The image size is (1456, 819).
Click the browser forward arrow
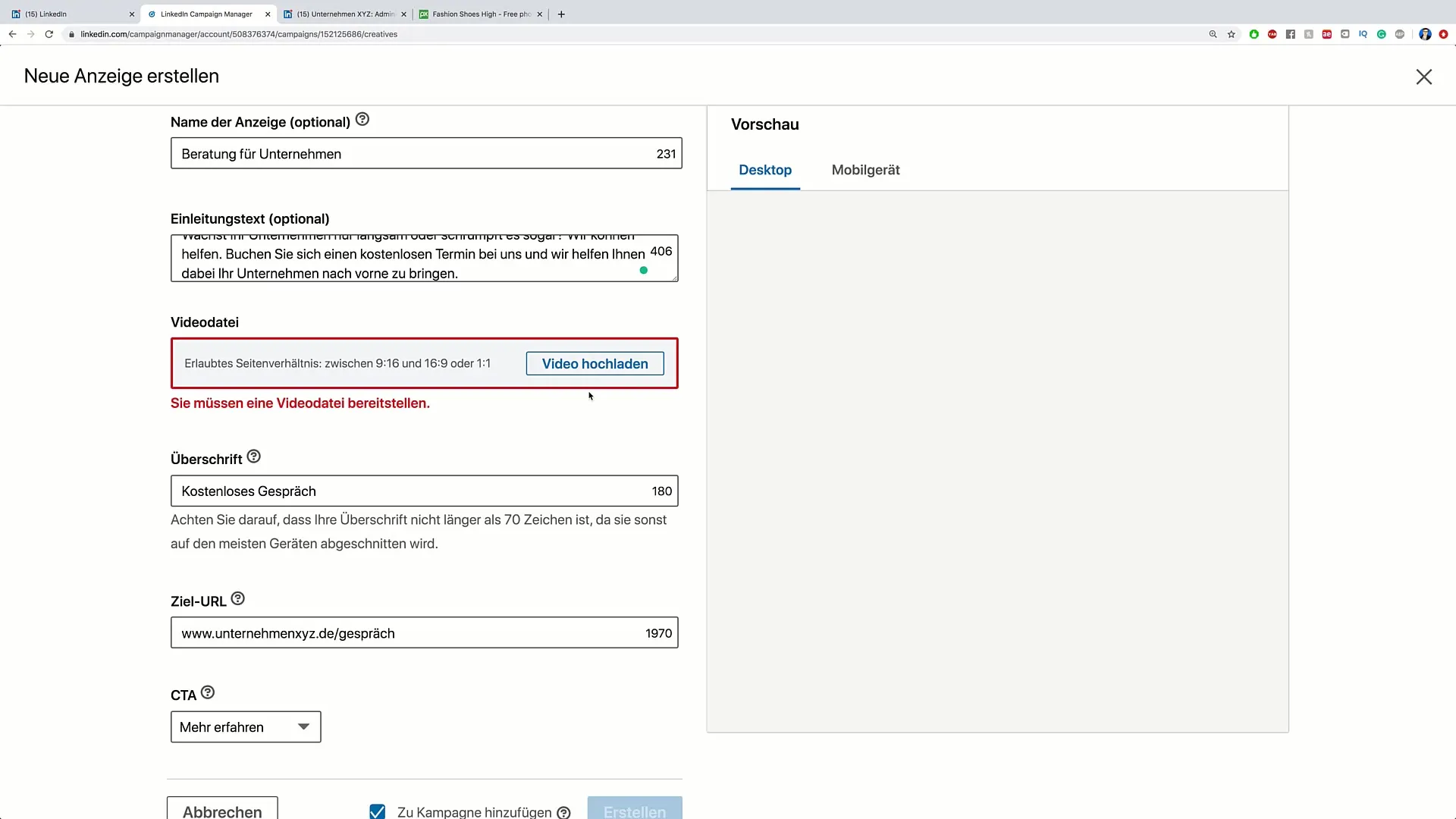[x=30, y=34]
